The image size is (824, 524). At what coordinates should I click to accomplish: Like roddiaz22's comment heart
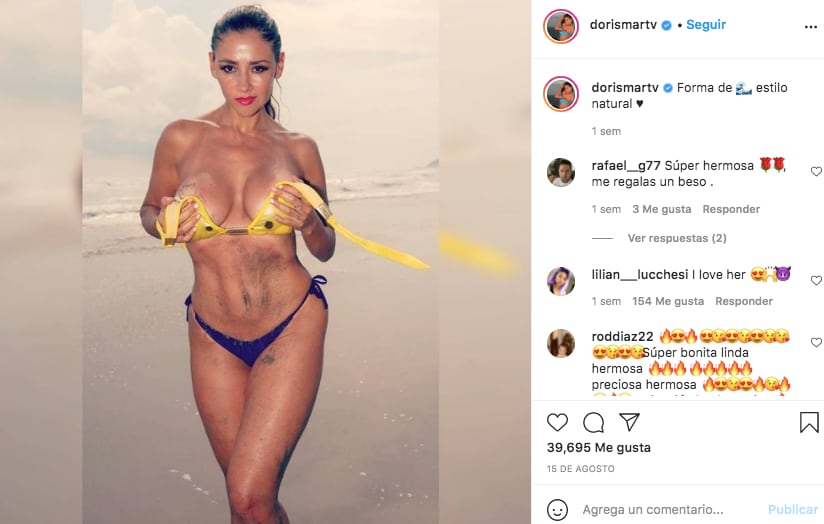(816, 342)
